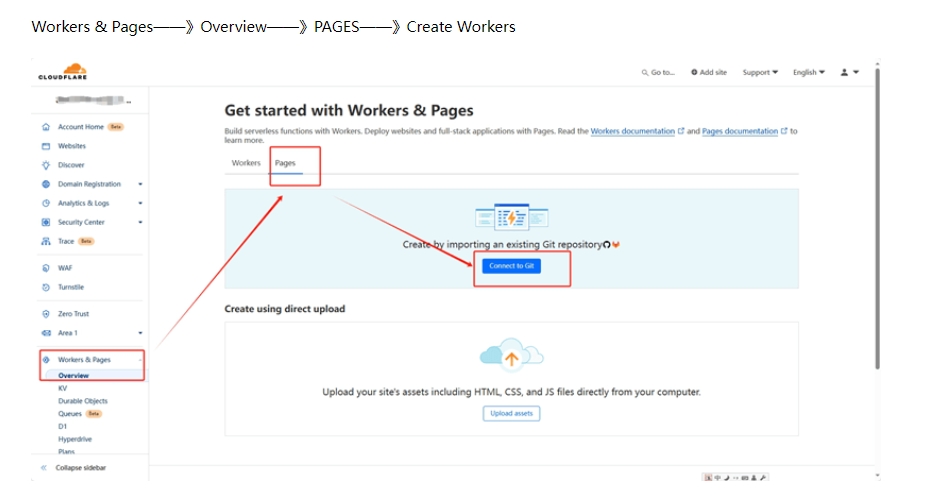This screenshot has width=944, height=497.
Task: Click the Trace network icon
Action: click(46, 241)
